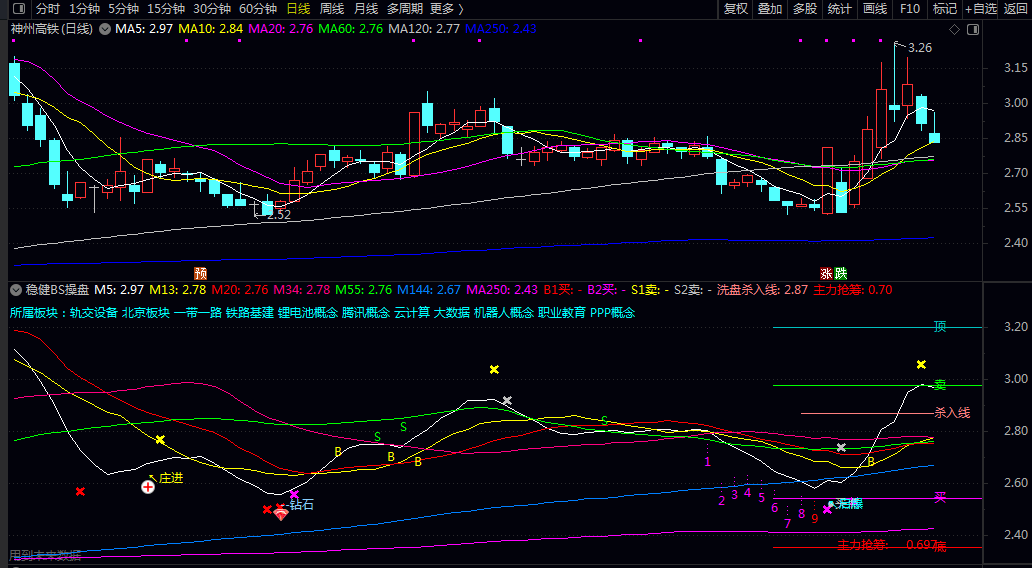Viewport: 1032px width, 568px height.
Task: Click the orange 预 forecast marker icon
Action: 201,272
